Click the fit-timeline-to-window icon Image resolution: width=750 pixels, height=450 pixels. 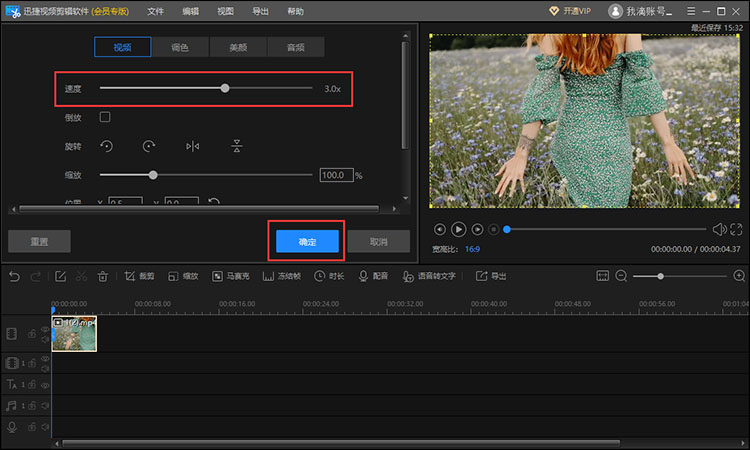point(602,275)
